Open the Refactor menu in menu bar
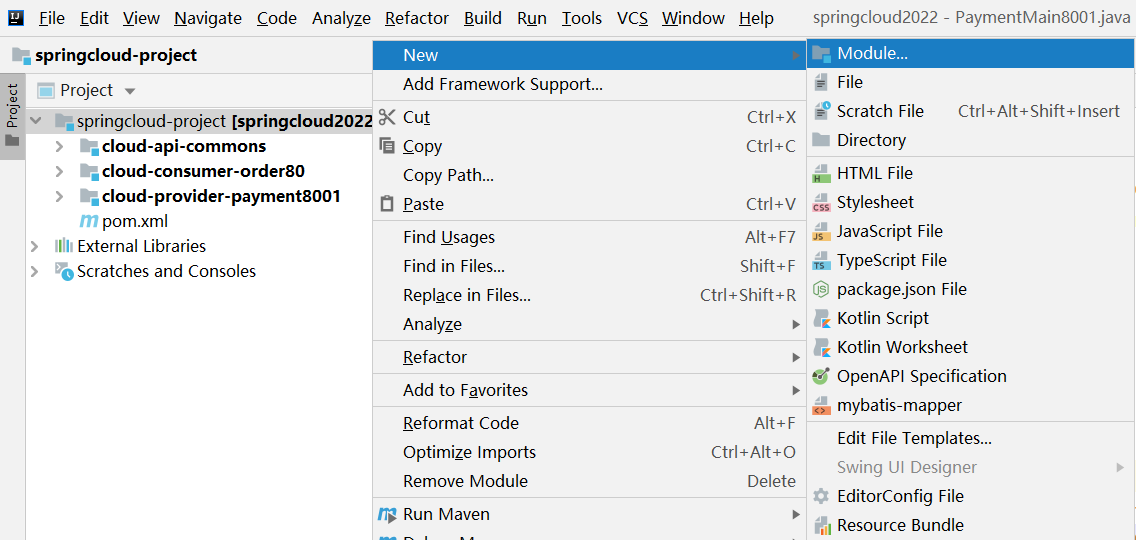 (x=417, y=18)
